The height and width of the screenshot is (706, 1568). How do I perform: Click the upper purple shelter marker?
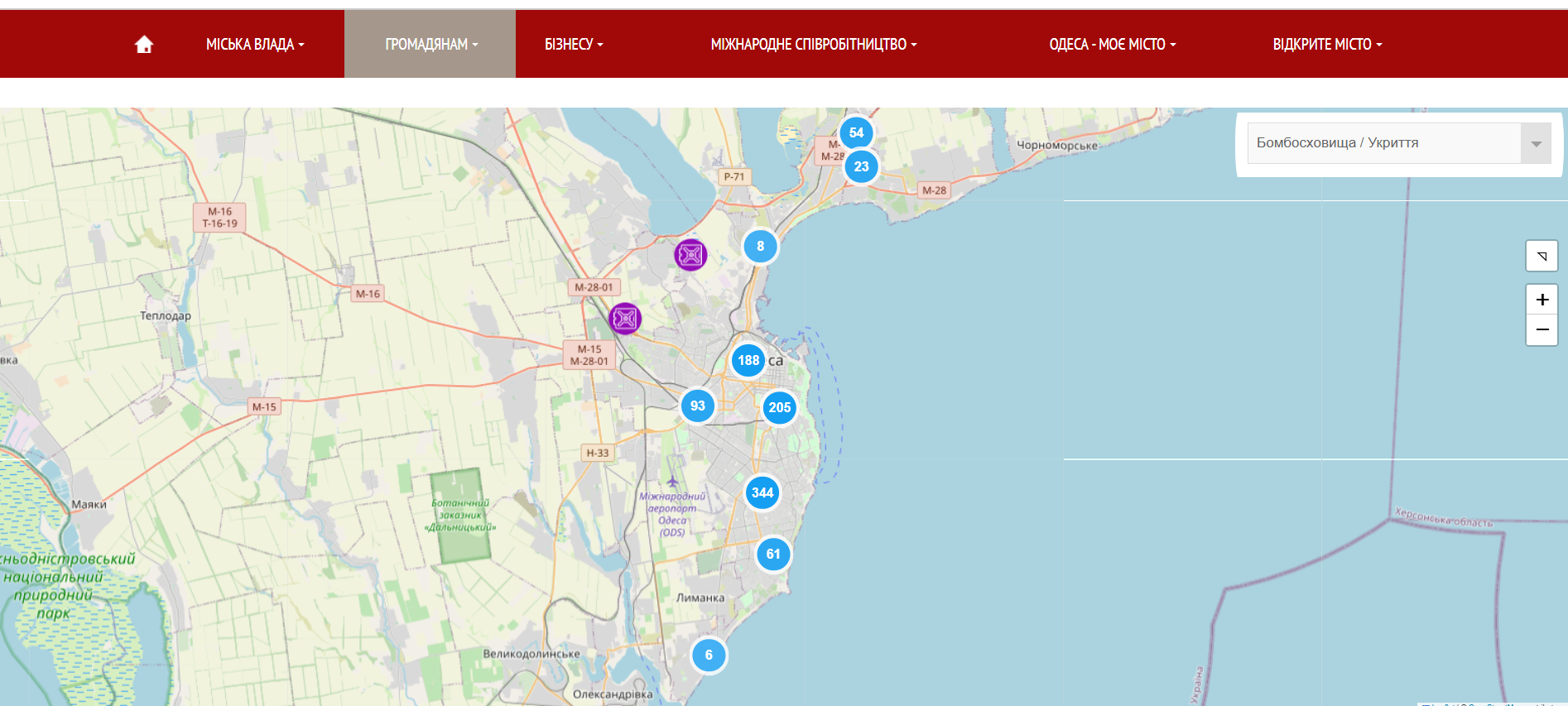click(x=690, y=255)
